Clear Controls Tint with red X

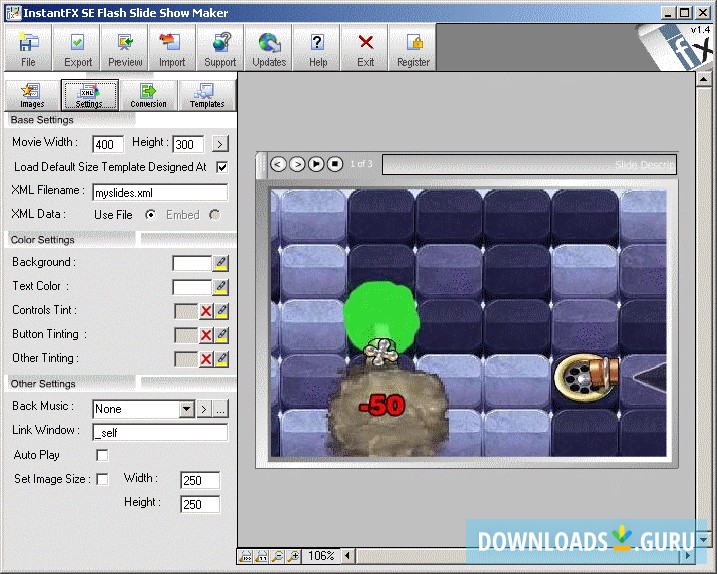point(206,311)
